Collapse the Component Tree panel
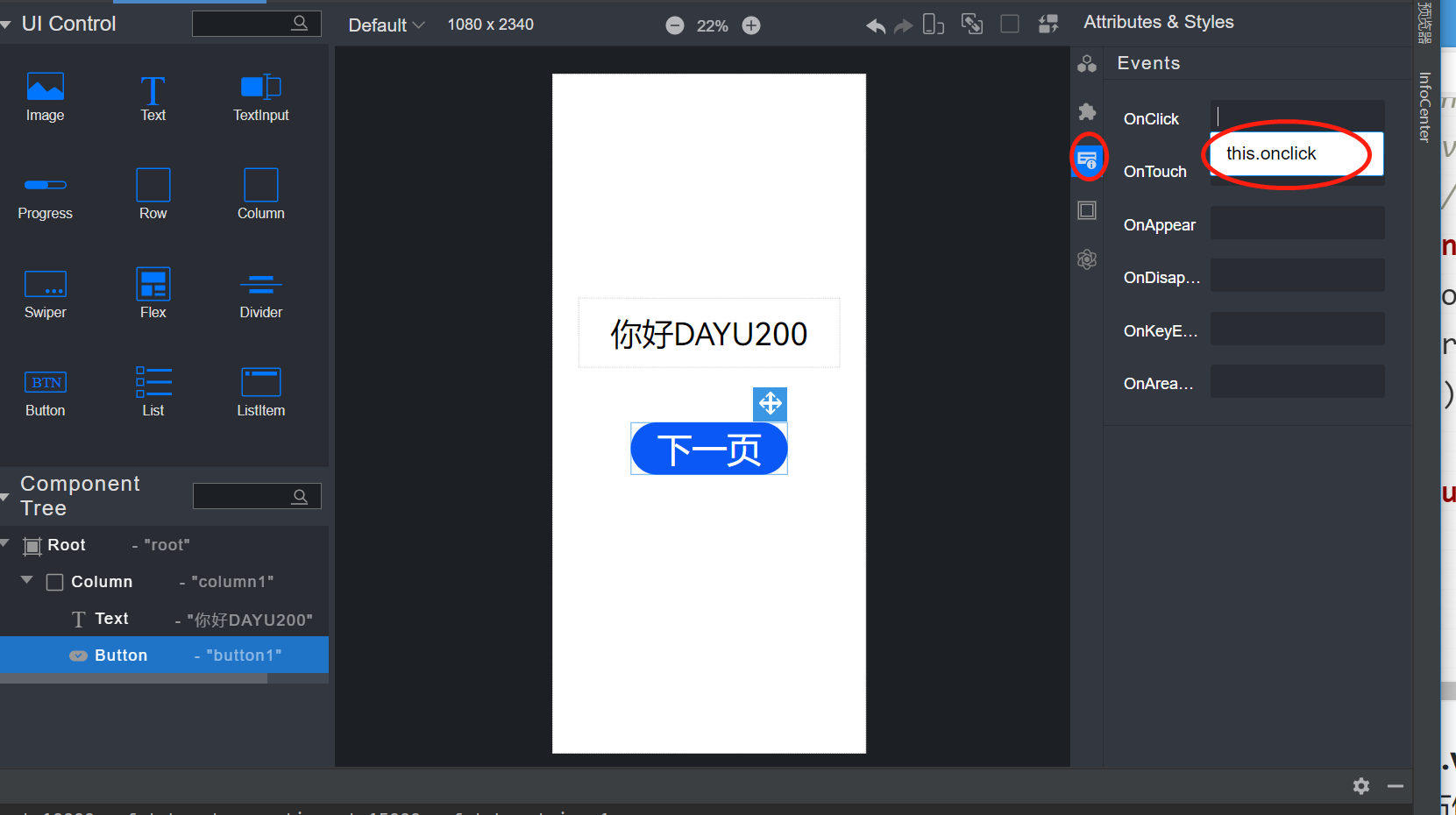This screenshot has height=815, width=1456. (5, 497)
